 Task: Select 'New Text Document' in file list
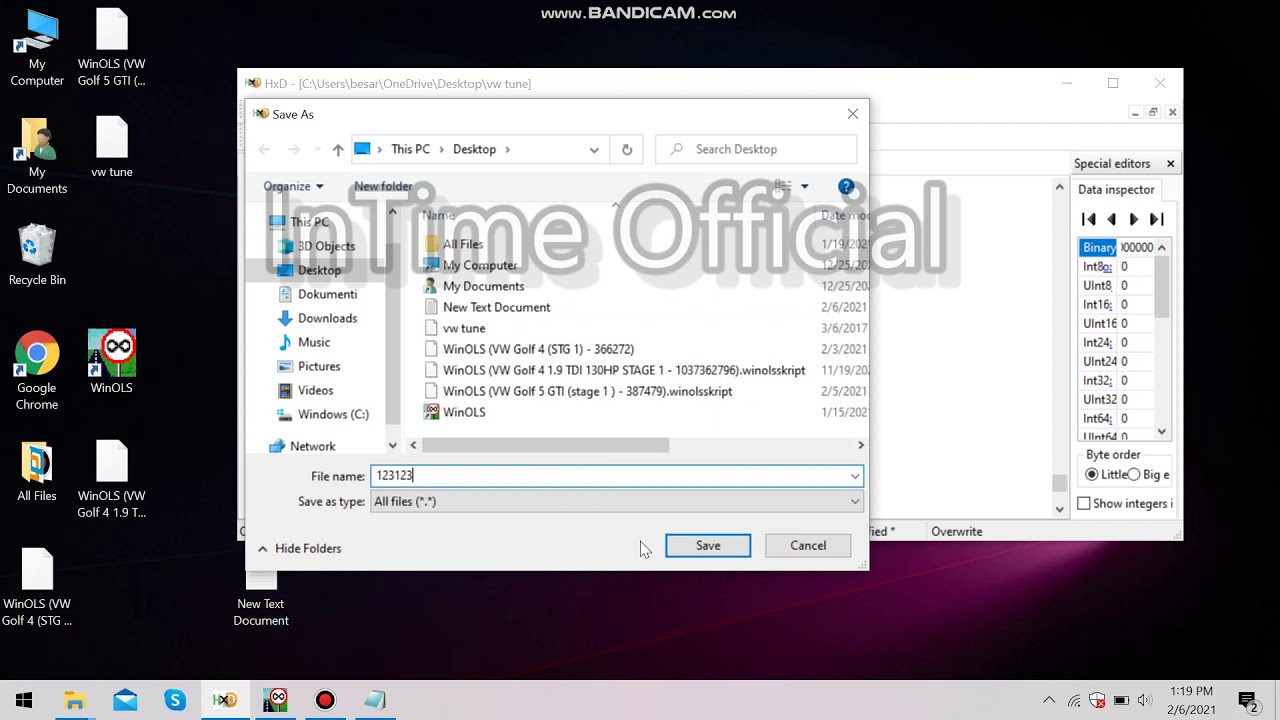pyautogui.click(x=496, y=307)
